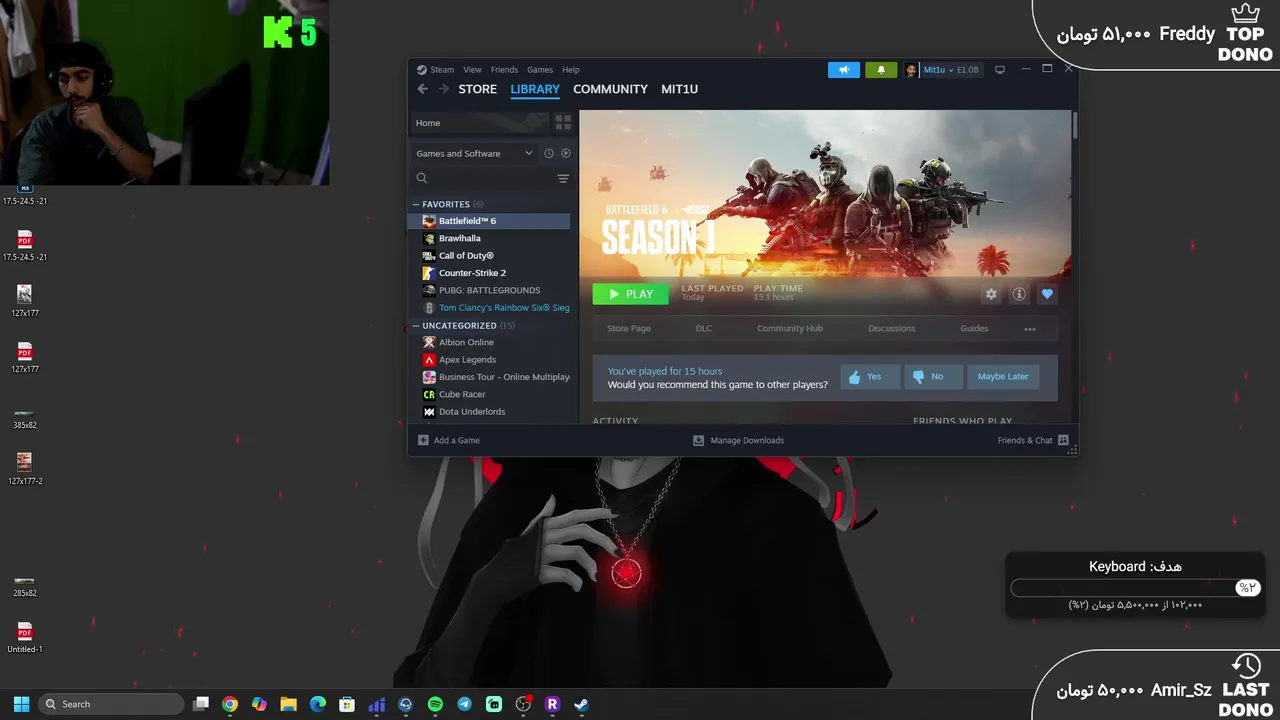Open the purple R app in taskbar

pos(552,704)
